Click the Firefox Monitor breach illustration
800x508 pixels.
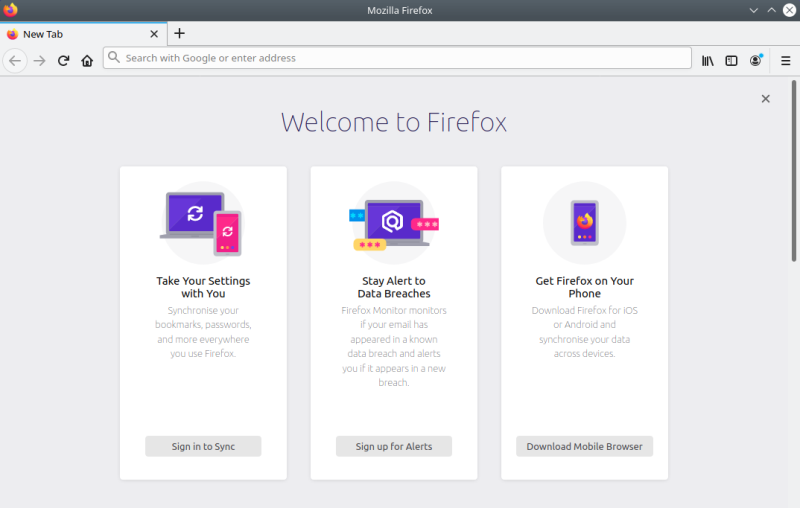pyautogui.click(x=394, y=223)
